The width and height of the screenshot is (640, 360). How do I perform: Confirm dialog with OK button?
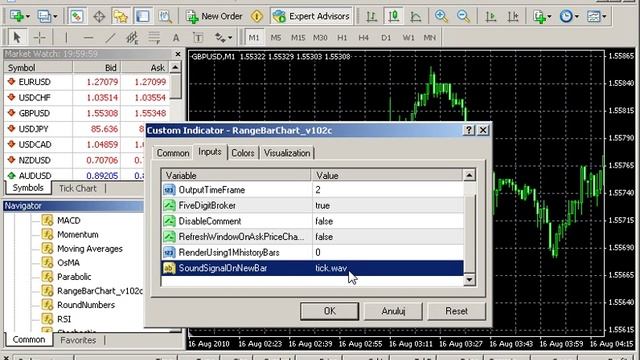tap(329, 311)
